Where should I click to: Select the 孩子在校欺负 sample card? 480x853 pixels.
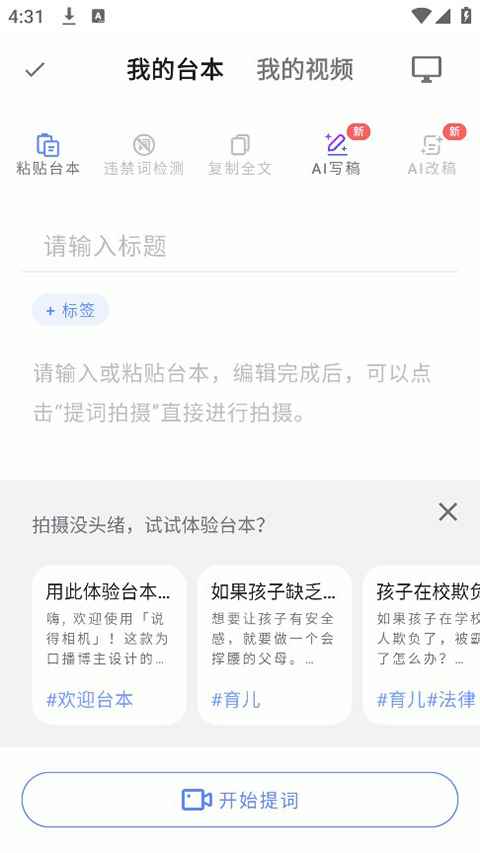422,645
